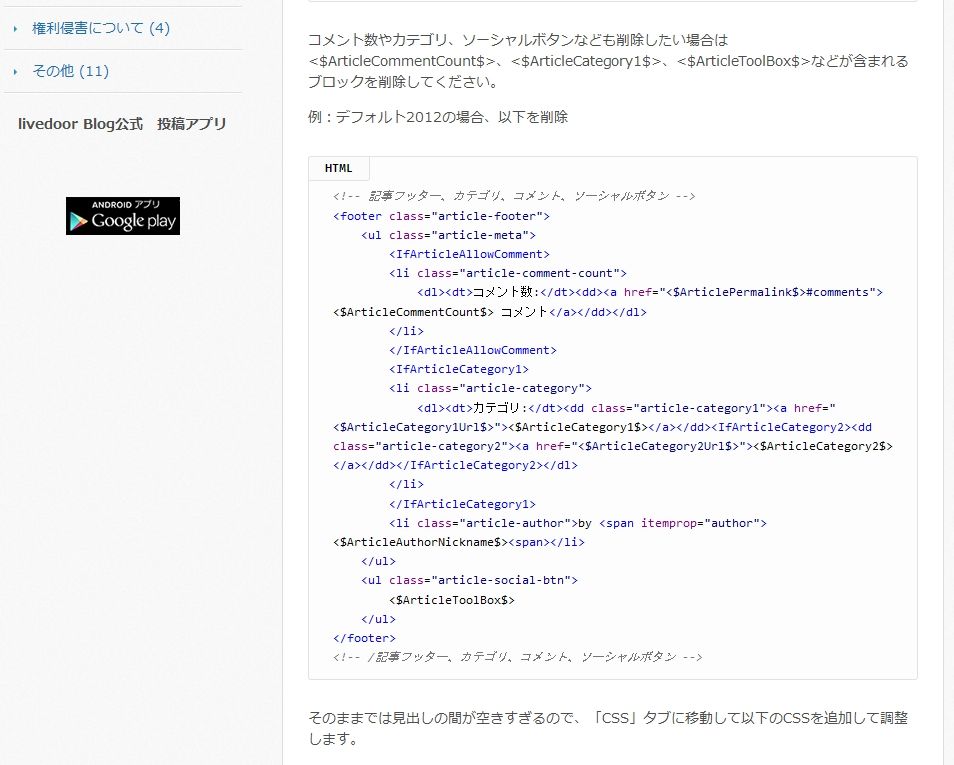The width and height of the screenshot is (954, 765).
Task: Click the livedoor Blog公式 投稿アプリ heading
Action: coord(122,123)
